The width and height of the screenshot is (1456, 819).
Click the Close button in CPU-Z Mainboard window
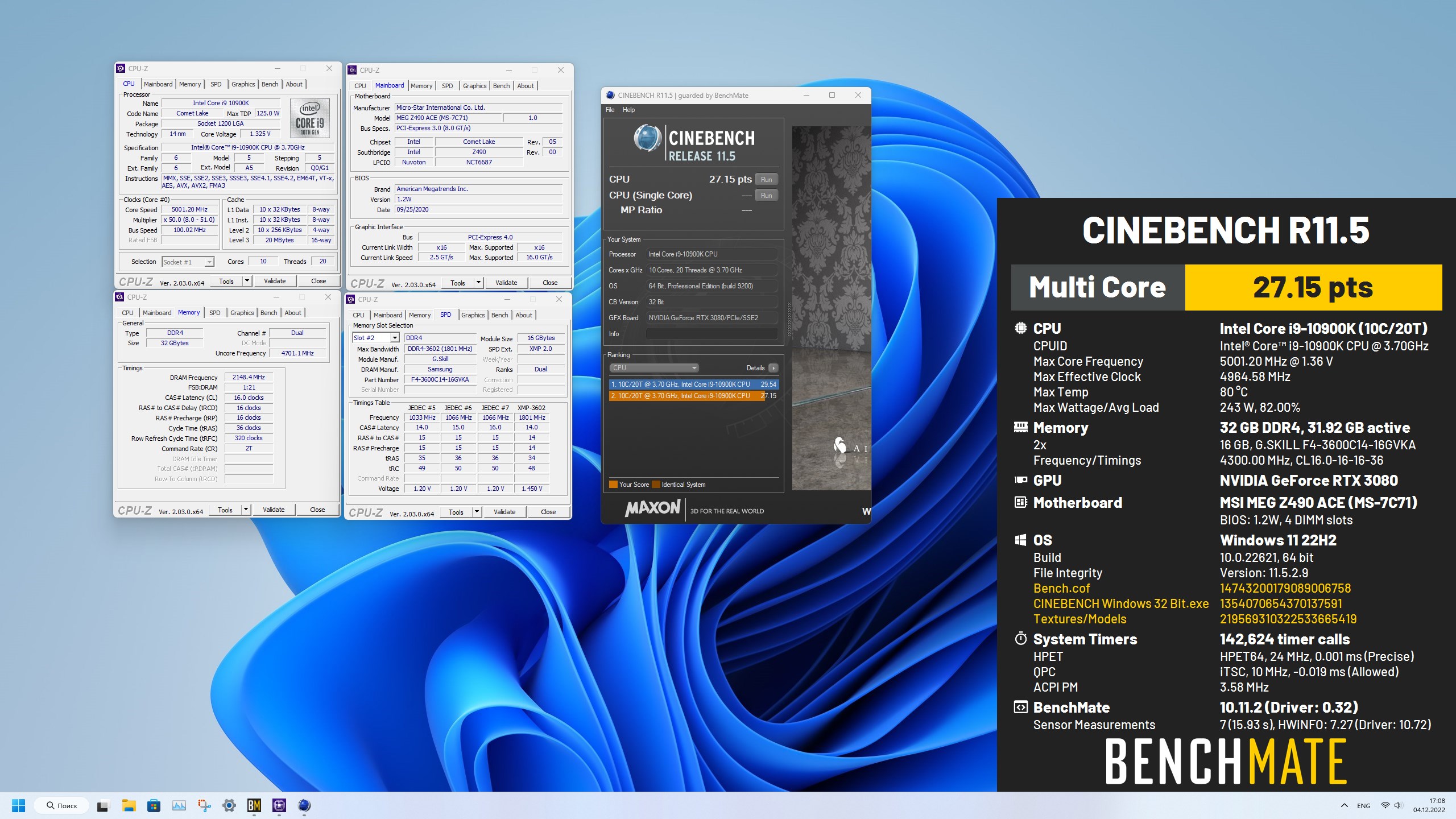click(x=550, y=283)
